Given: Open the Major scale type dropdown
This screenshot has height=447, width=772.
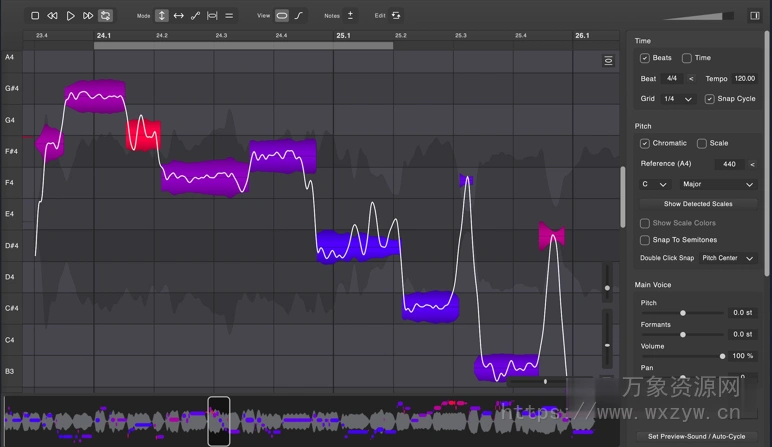Looking at the screenshot, I should pyautogui.click(x=718, y=184).
